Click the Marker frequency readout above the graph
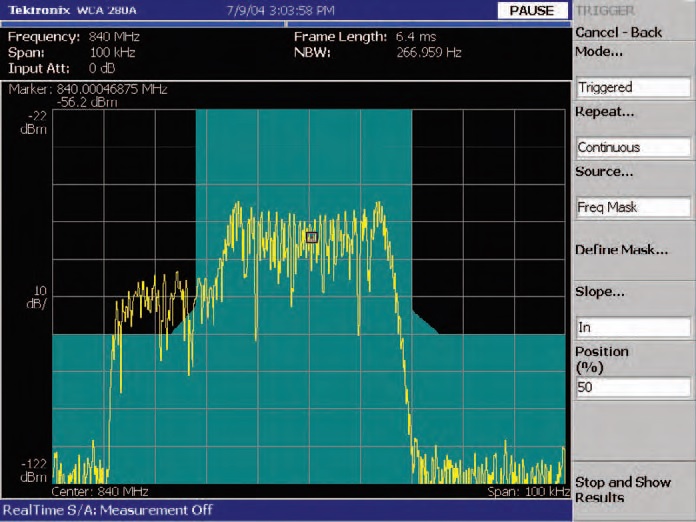The width and height of the screenshot is (696, 522). point(87,89)
